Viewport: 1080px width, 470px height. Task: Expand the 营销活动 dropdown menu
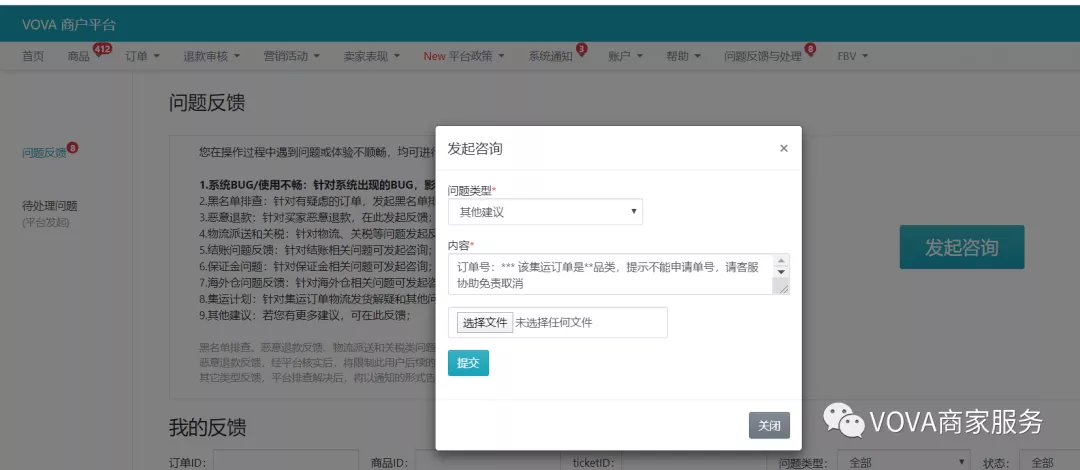(291, 57)
